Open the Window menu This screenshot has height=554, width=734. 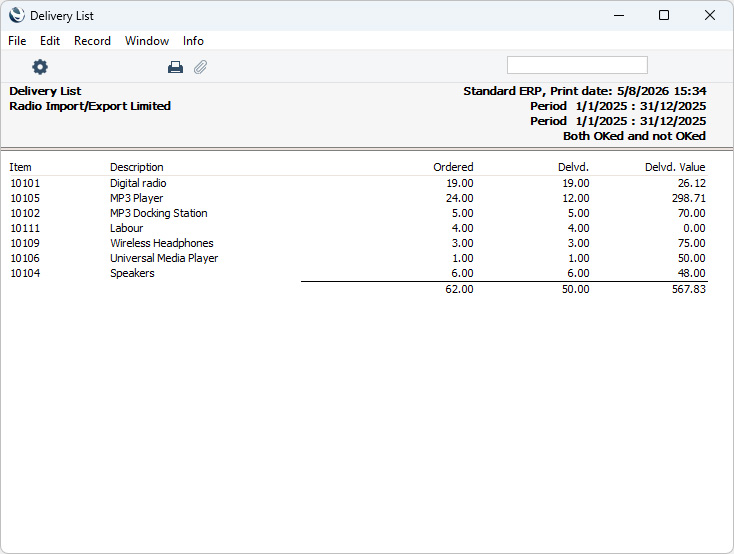(x=147, y=41)
